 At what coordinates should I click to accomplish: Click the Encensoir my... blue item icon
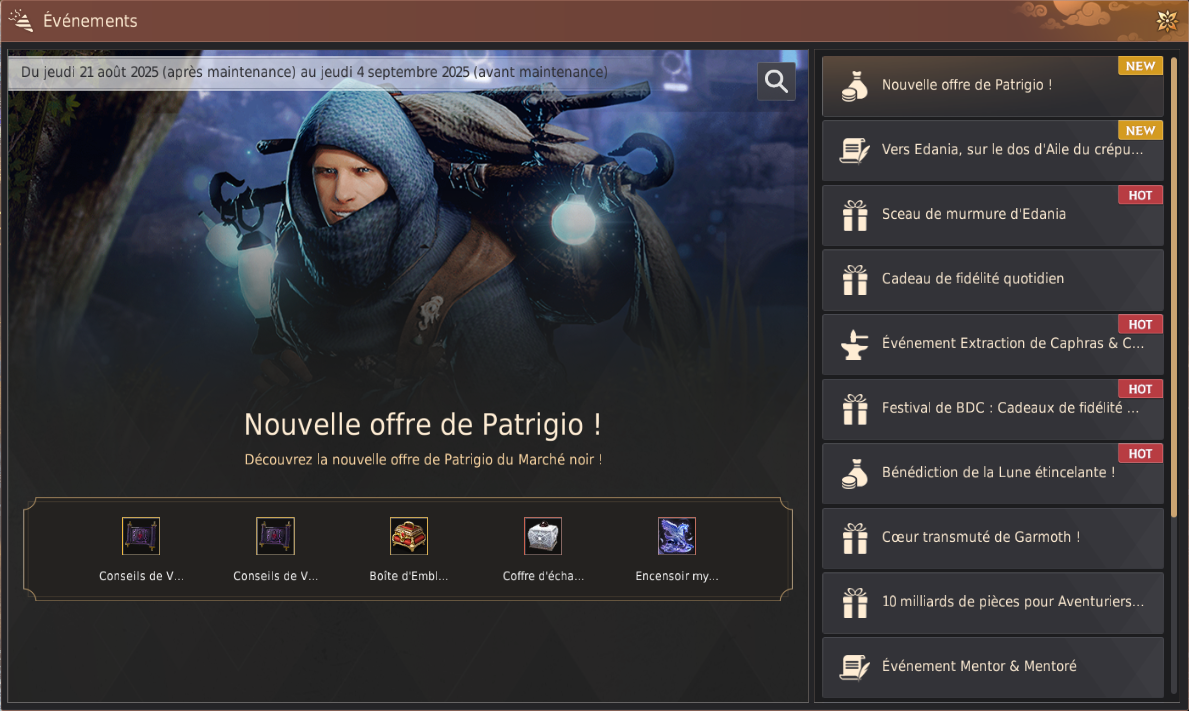pyautogui.click(x=676, y=536)
